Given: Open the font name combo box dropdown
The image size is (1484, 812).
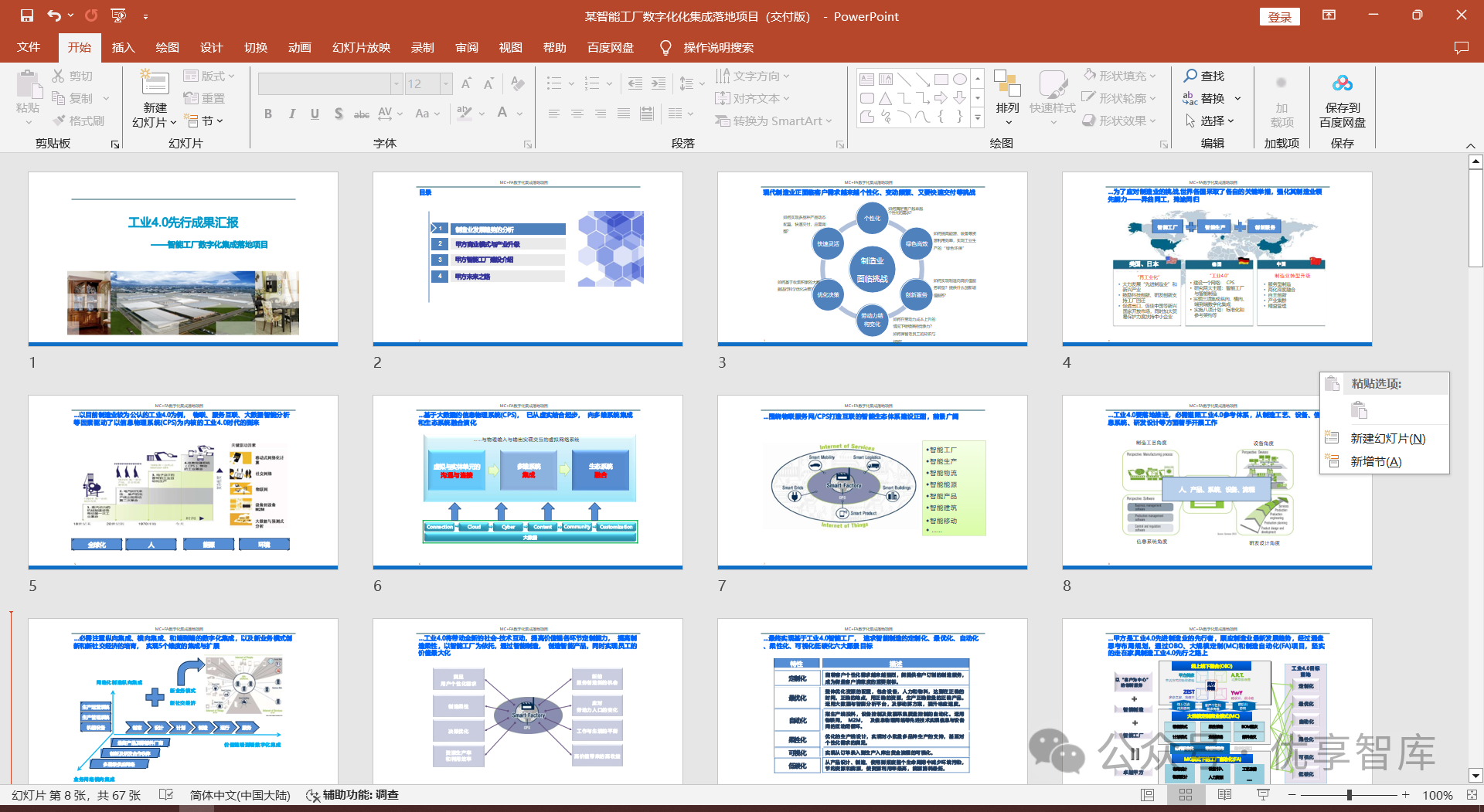Looking at the screenshot, I should 397,83.
